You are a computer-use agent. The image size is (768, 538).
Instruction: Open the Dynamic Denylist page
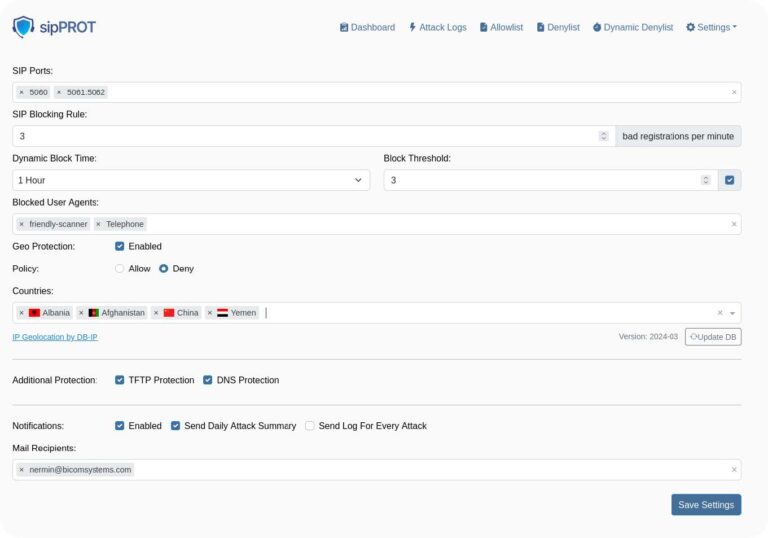click(633, 27)
